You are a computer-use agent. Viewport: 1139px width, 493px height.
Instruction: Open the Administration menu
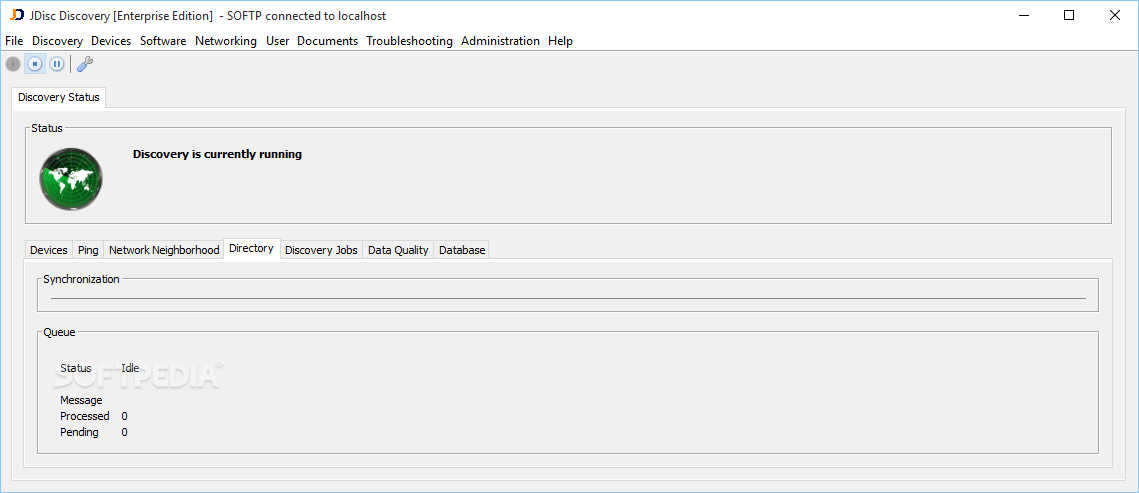500,41
